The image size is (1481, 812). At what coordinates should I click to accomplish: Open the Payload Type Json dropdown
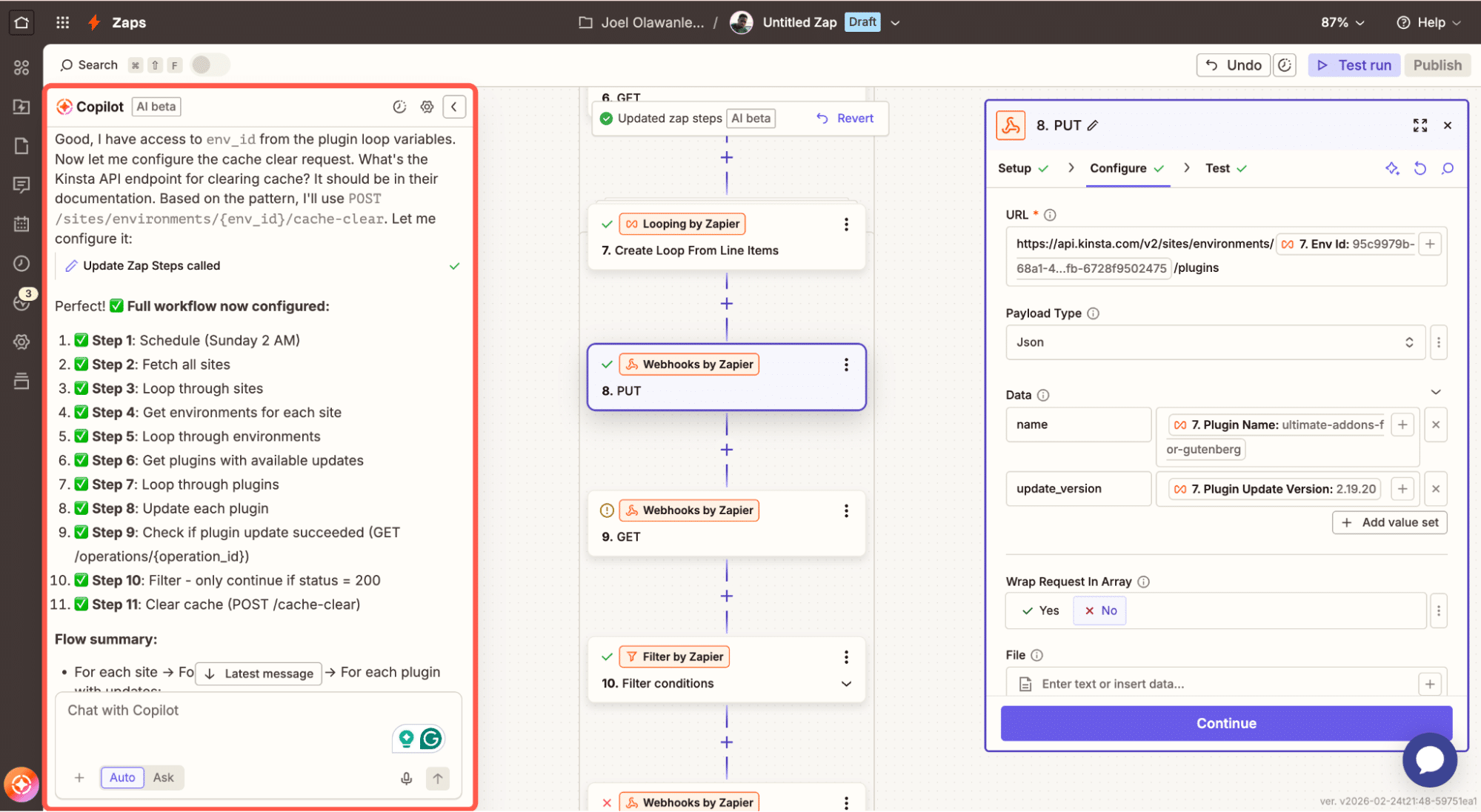click(x=1214, y=342)
